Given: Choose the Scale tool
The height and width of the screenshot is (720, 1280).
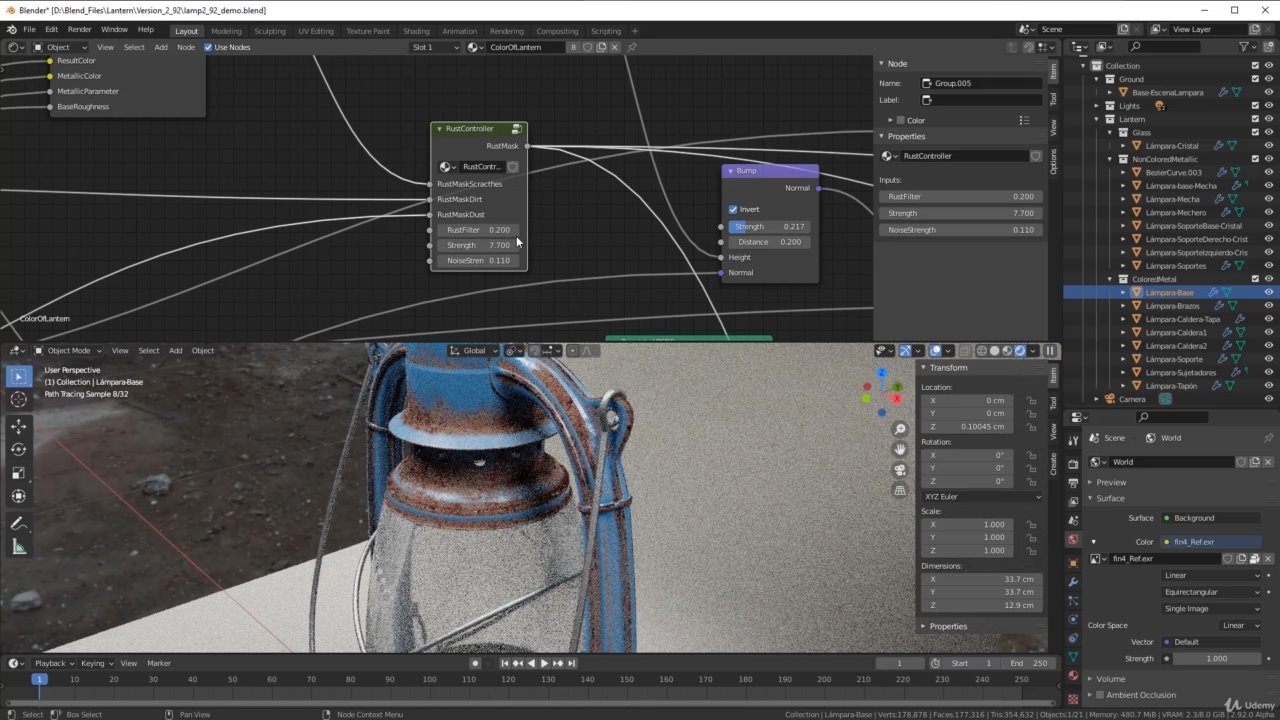Looking at the screenshot, I should [18, 472].
